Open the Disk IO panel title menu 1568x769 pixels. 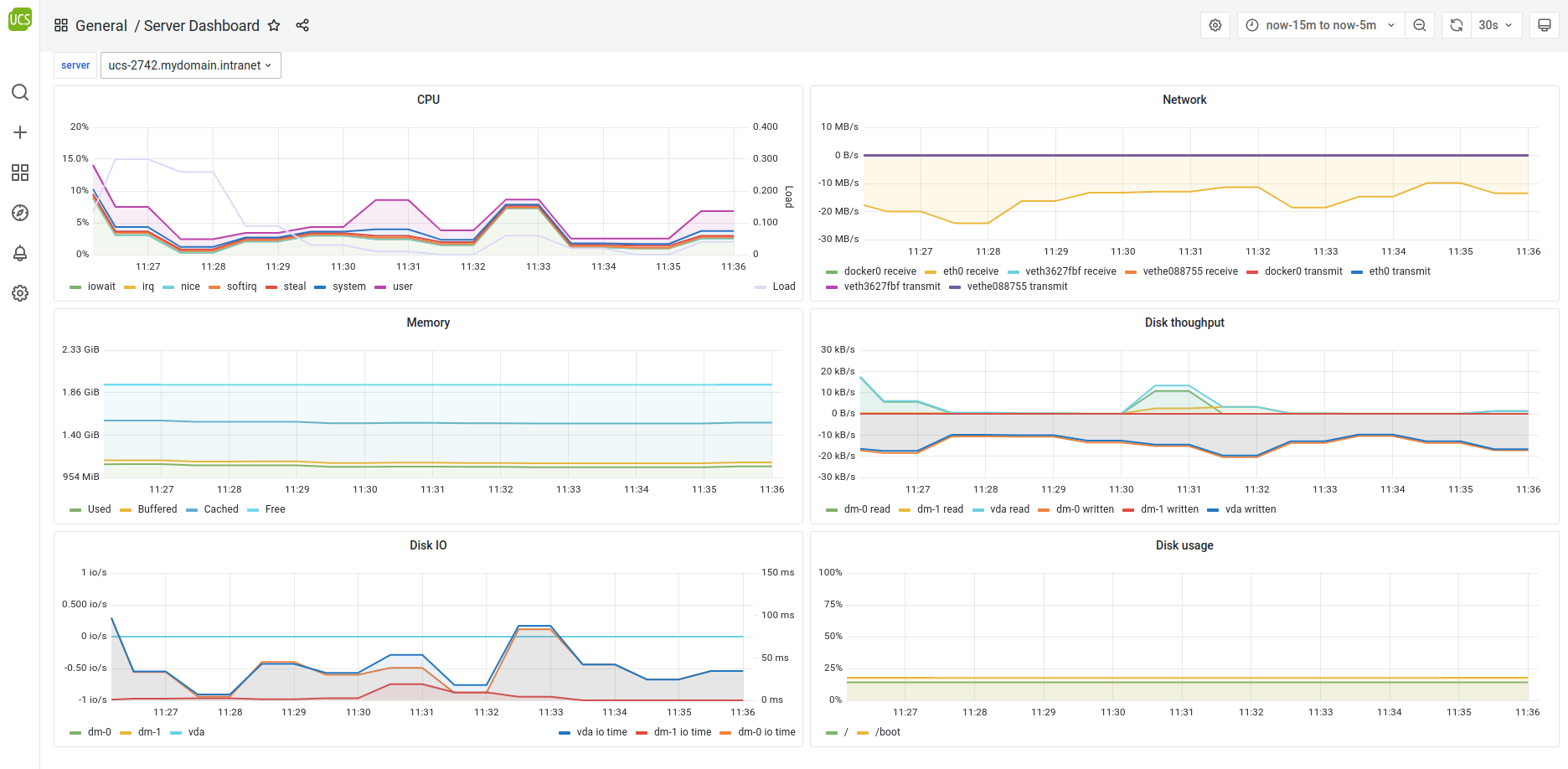428,545
